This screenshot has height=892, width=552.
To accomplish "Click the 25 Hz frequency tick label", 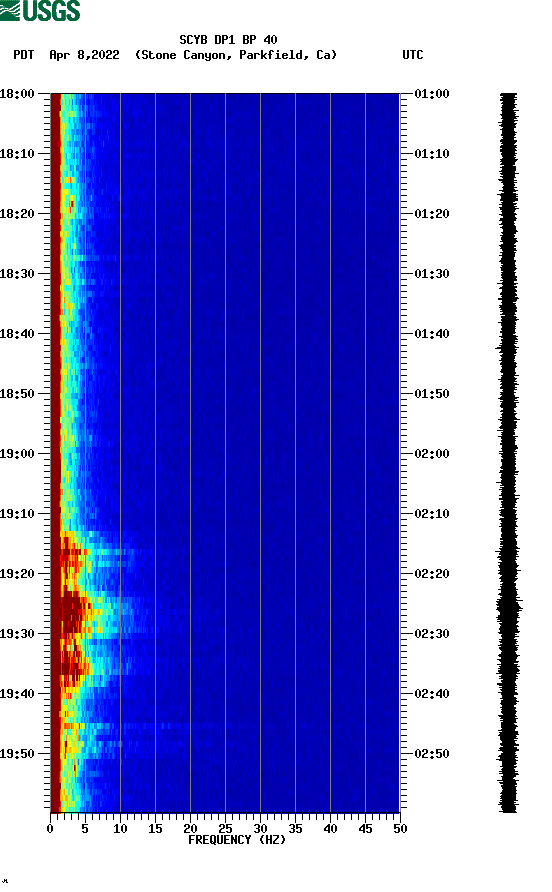I will click(225, 829).
